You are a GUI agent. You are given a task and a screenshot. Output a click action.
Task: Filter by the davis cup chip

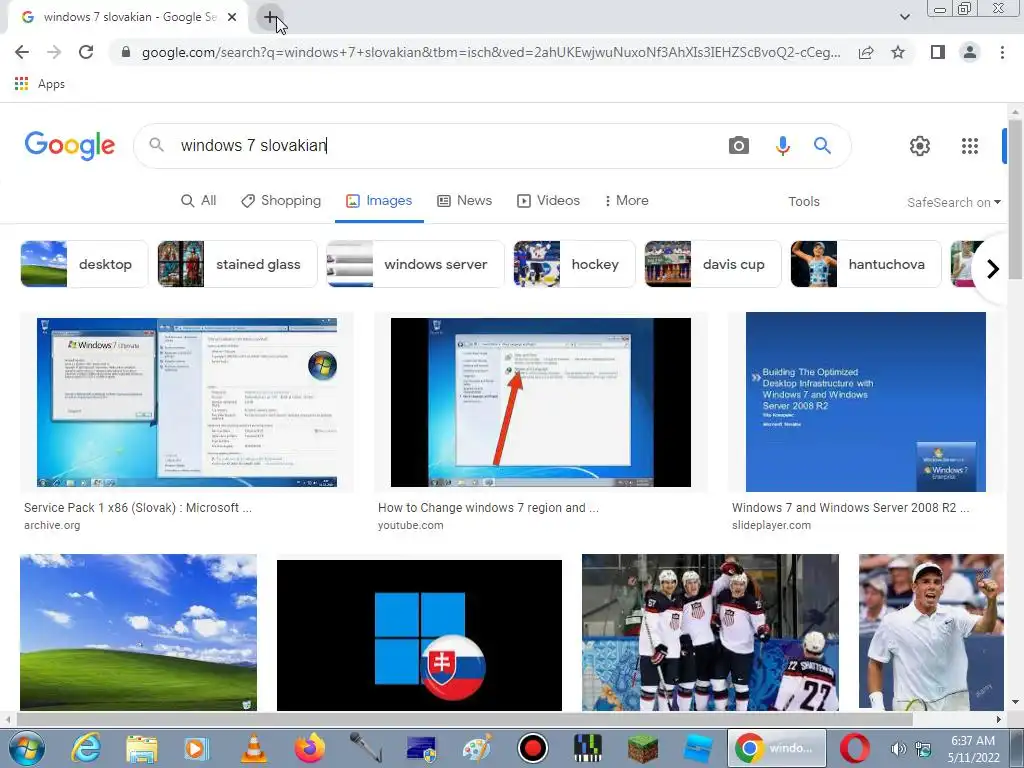click(x=712, y=264)
